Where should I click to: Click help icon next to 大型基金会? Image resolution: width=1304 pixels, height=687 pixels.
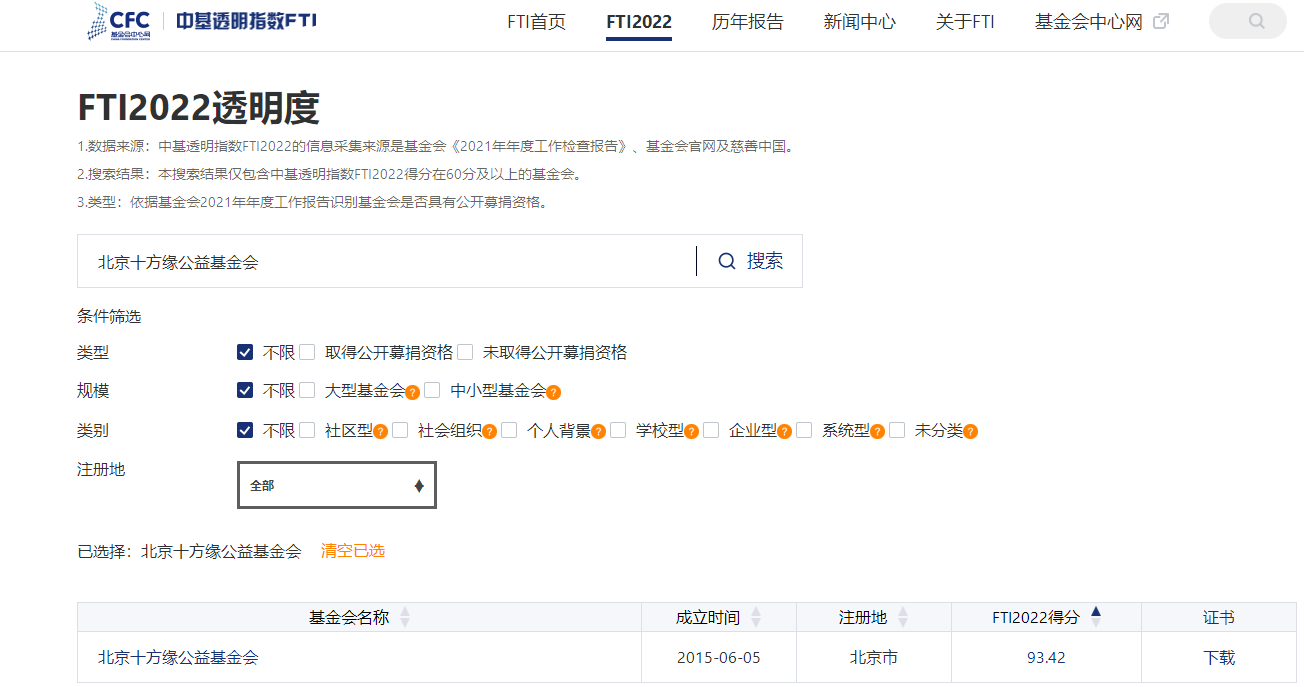[x=412, y=392]
